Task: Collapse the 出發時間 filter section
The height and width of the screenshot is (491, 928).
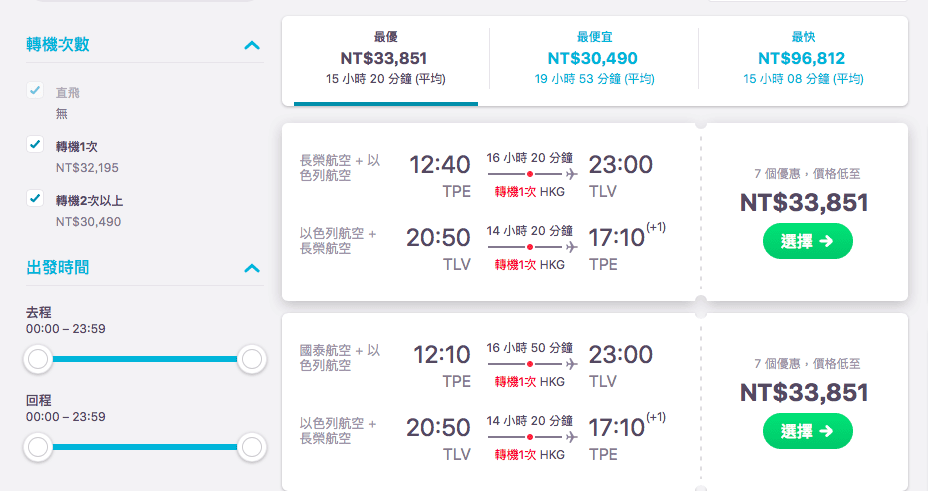Action: [252, 268]
